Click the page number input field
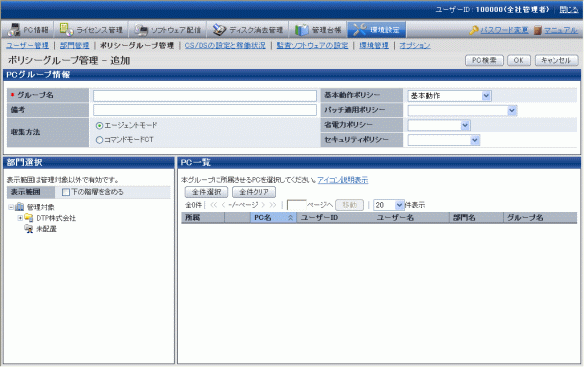Viewport: 584px width, 367px height. pos(296,205)
